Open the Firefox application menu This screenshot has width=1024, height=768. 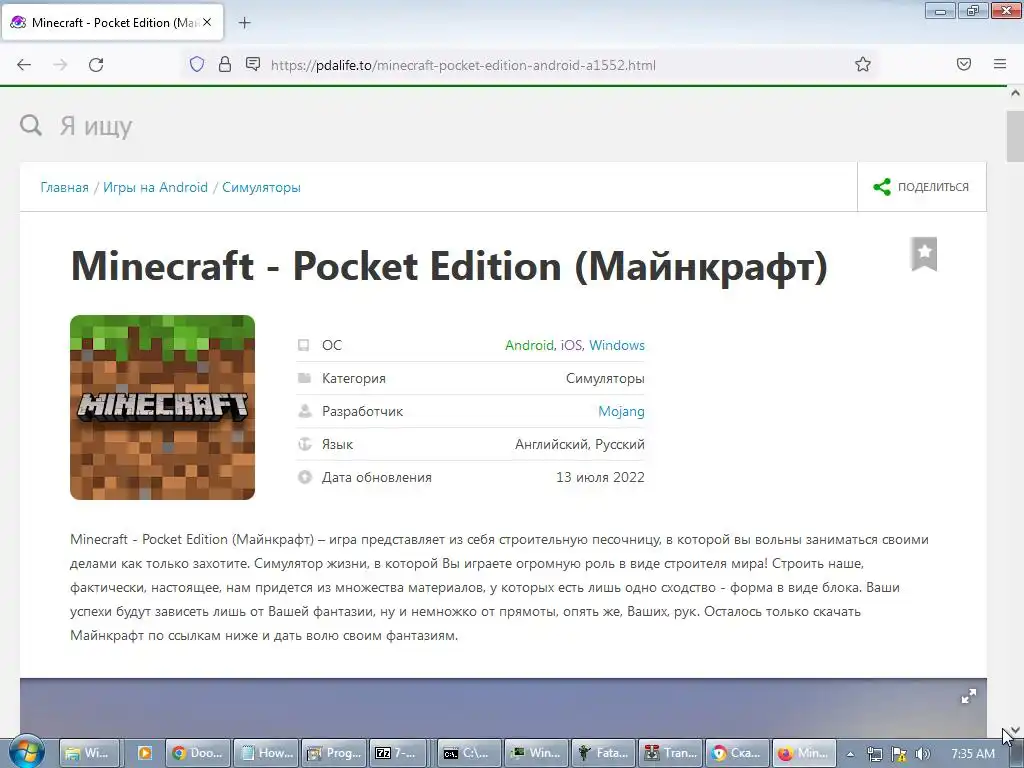1000,64
